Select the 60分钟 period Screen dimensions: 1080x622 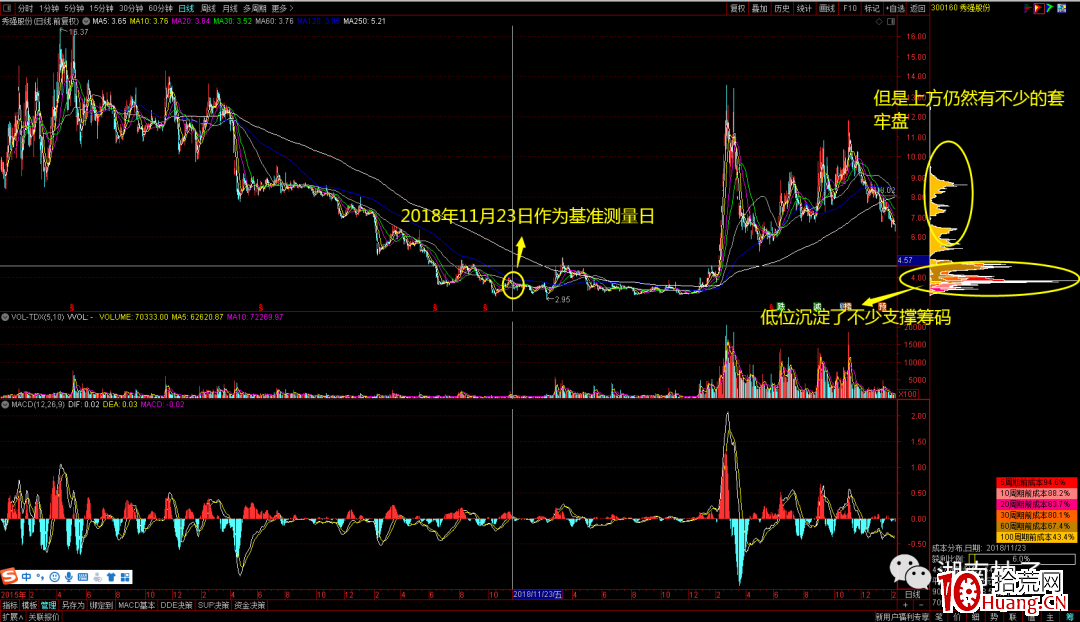[160, 8]
